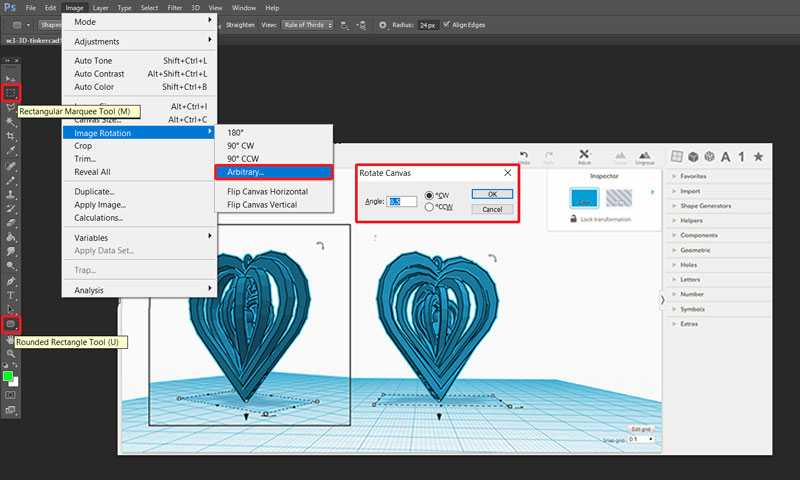This screenshot has width=800, height=480.
Task: Click Tinkercad workplane grid icon
Action: pos(677,157)
